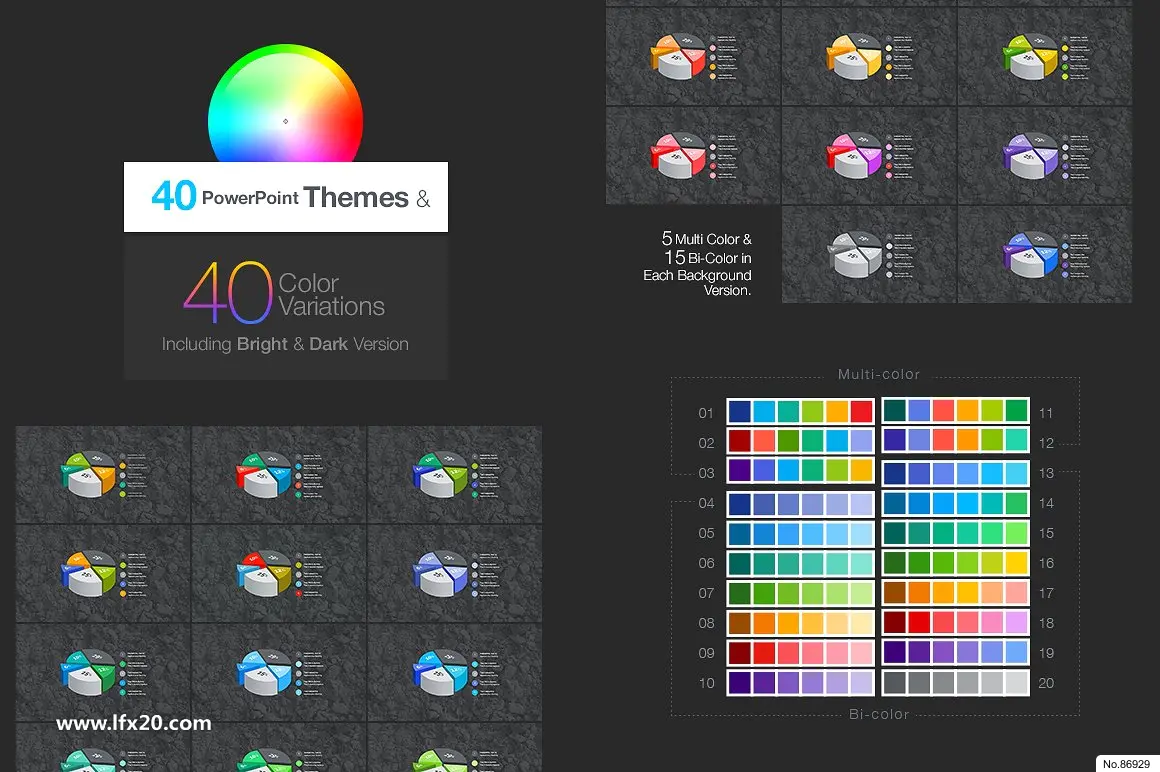
Task: Click the '40 Color Variations' heading
Action: 284,294
